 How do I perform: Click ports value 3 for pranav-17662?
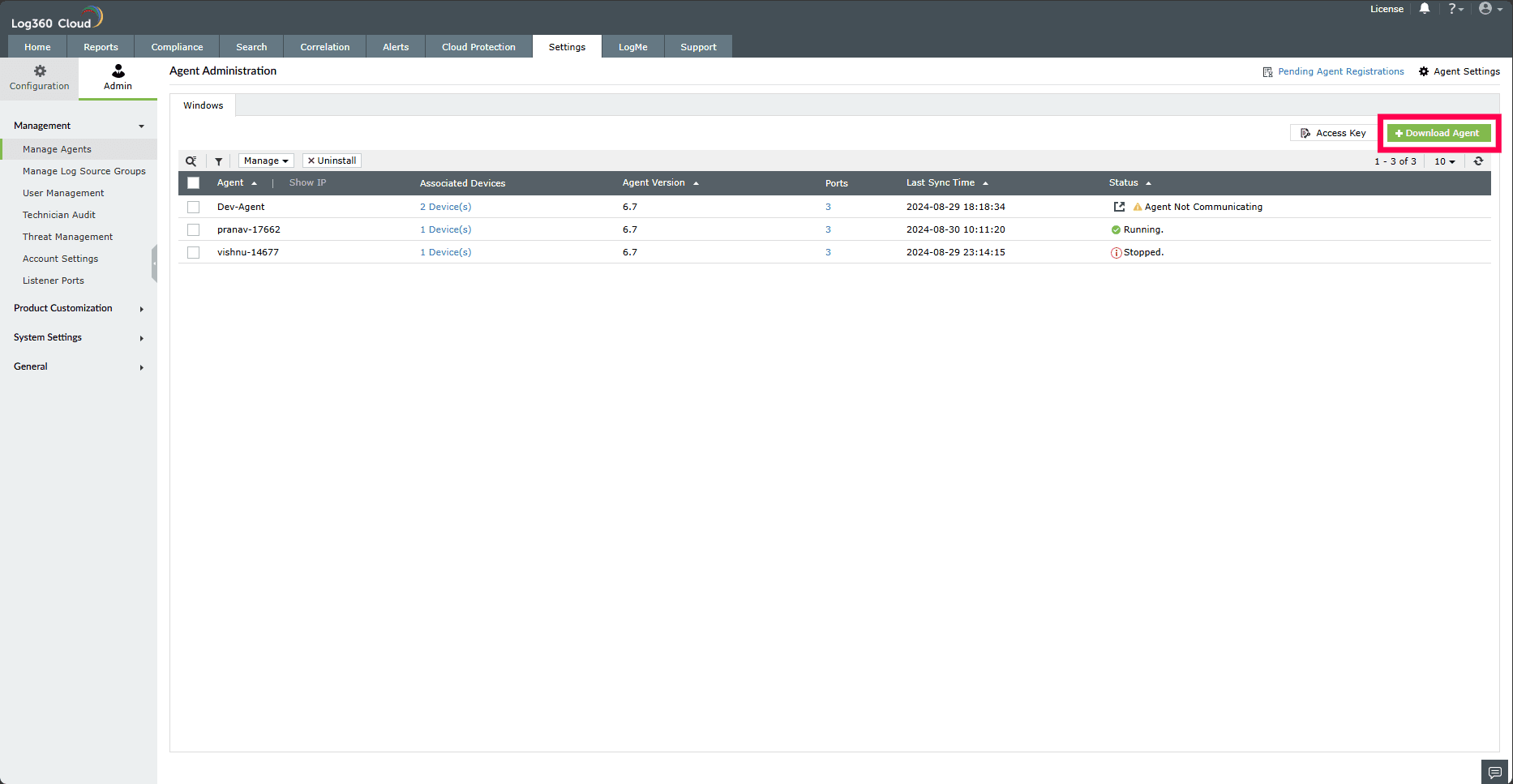pyautogui.click(x=828, y=229)
